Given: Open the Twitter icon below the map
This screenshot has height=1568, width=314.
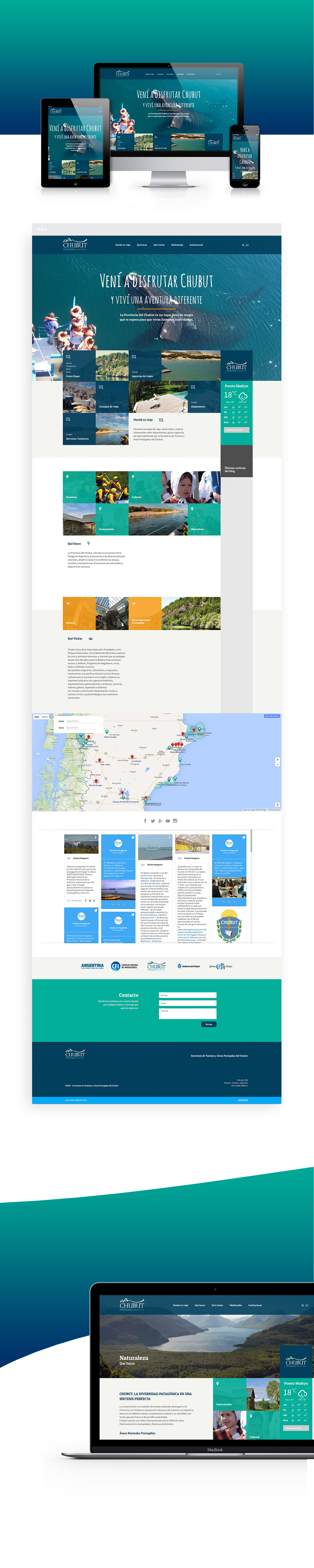Looking at the screenshot, I should 153,821.
